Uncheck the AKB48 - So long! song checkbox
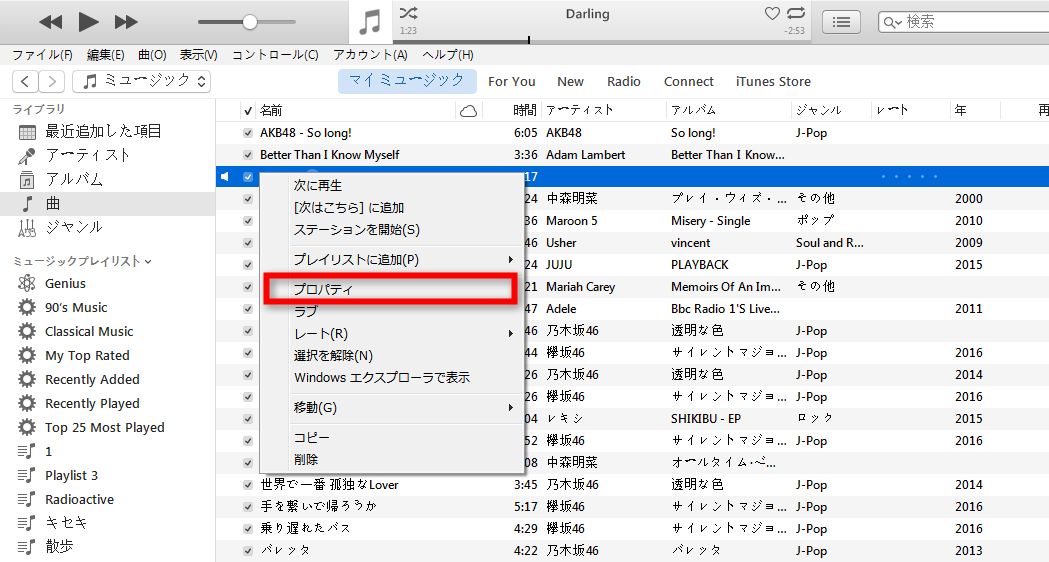1049x562 pixels. pyautogui.click(x=248, y=133)
